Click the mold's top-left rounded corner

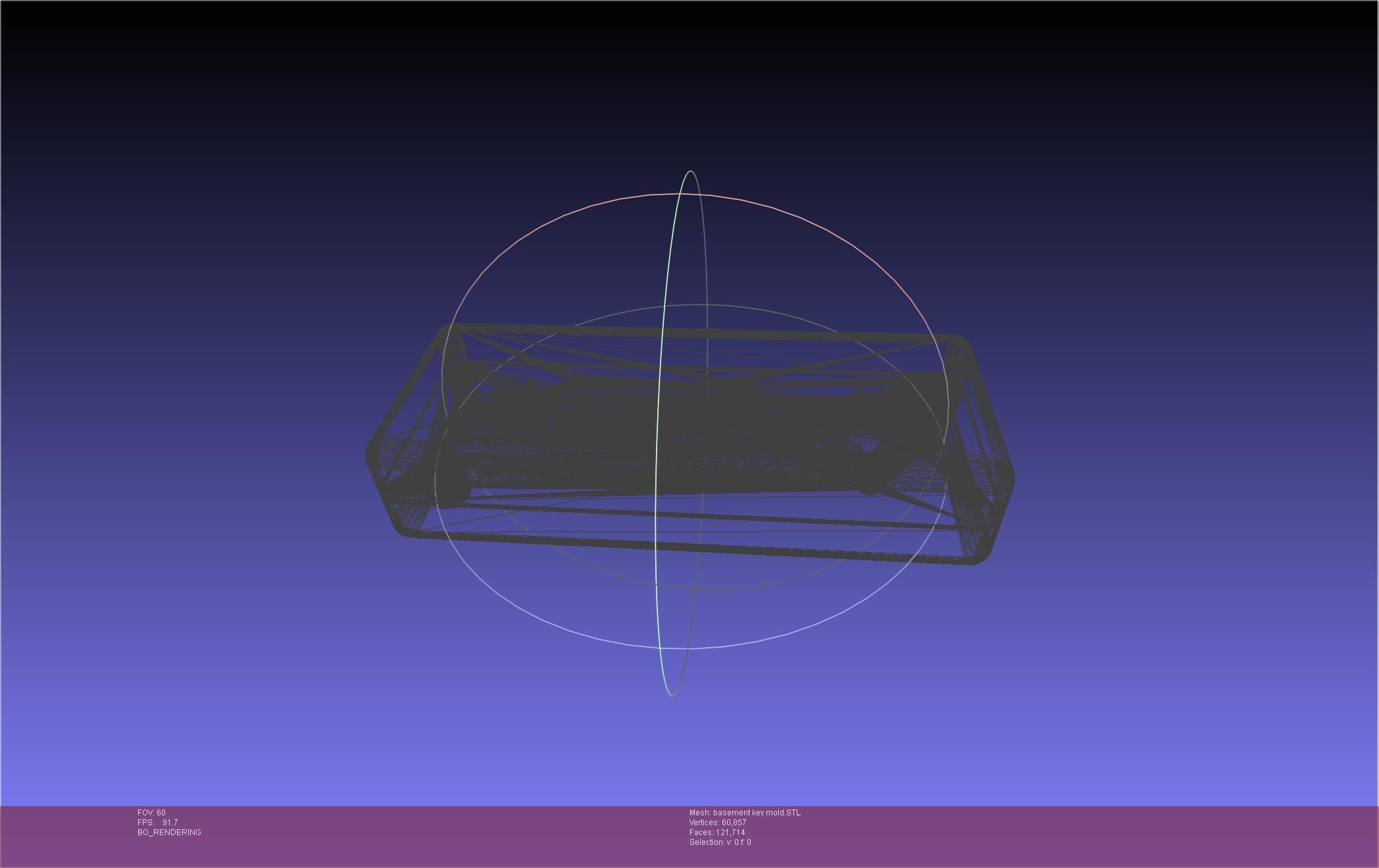point(447,329)
